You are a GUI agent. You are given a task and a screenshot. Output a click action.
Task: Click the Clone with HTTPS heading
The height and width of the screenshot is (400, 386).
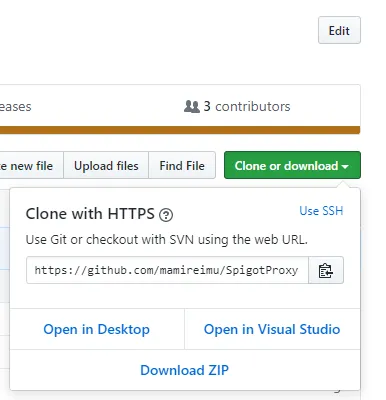point(90,214)
